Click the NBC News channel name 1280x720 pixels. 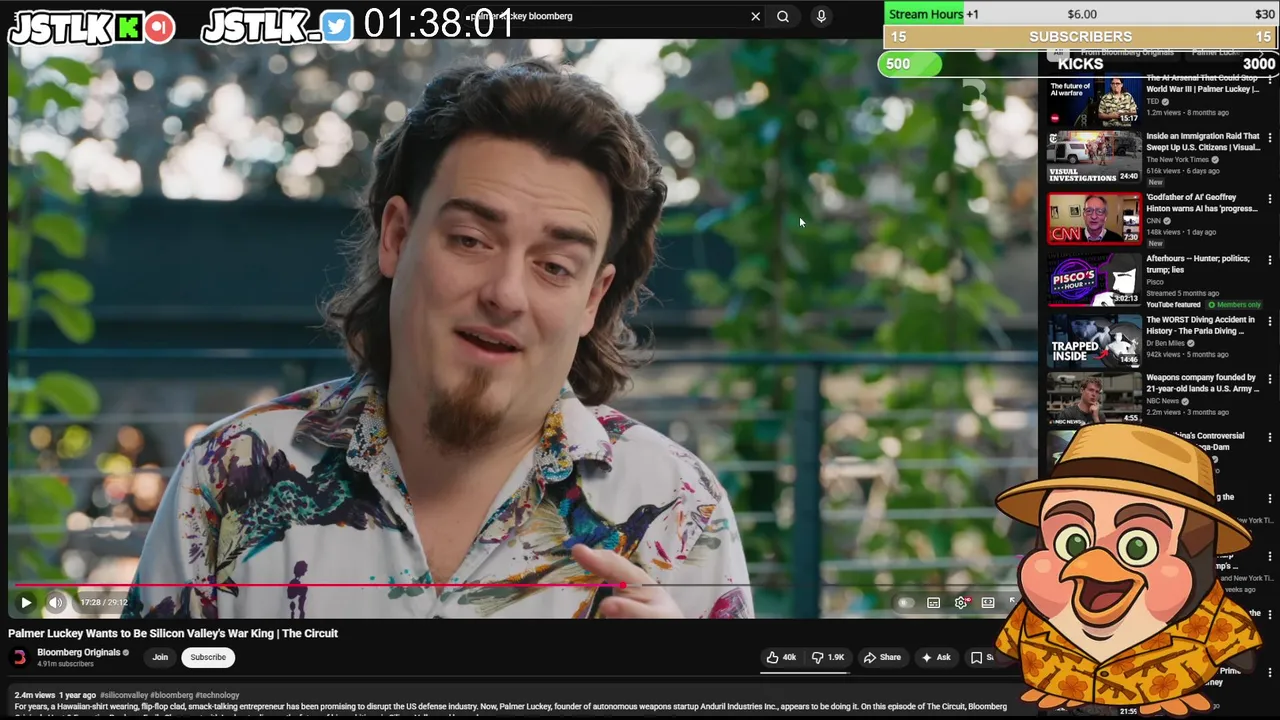tap(1163, 401)
